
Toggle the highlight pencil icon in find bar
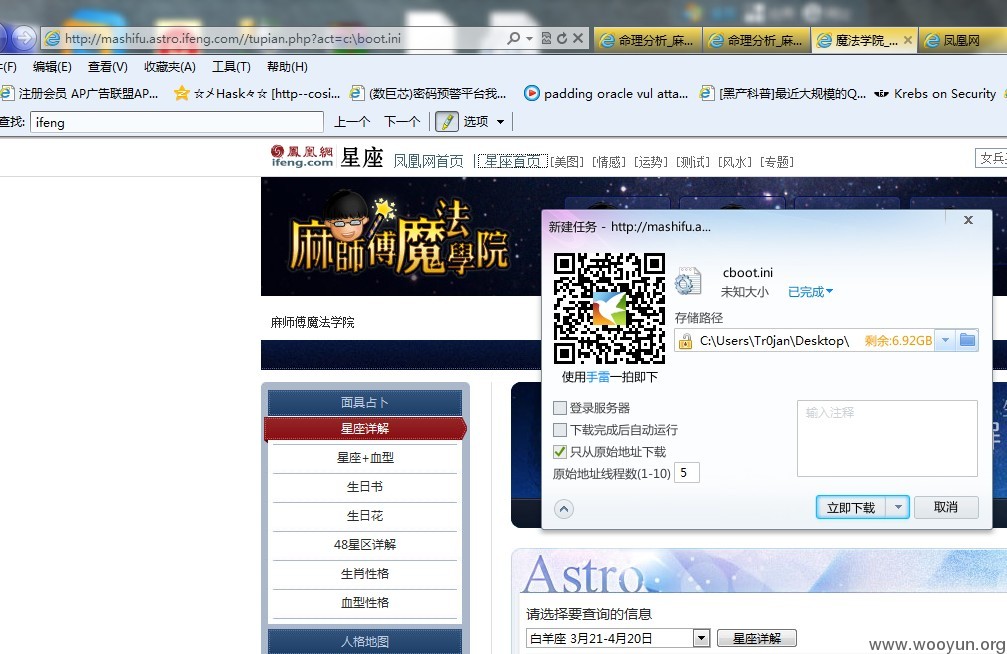[447, 121]
